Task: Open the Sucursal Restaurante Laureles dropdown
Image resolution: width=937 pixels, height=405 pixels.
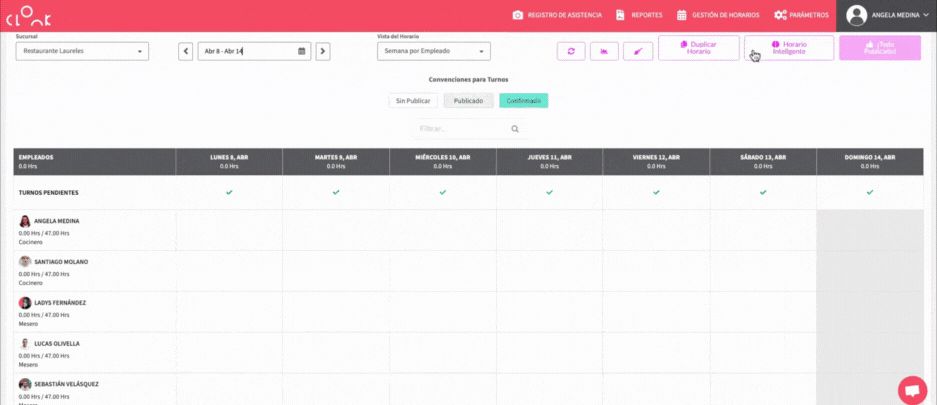Action: coord(82,51)
